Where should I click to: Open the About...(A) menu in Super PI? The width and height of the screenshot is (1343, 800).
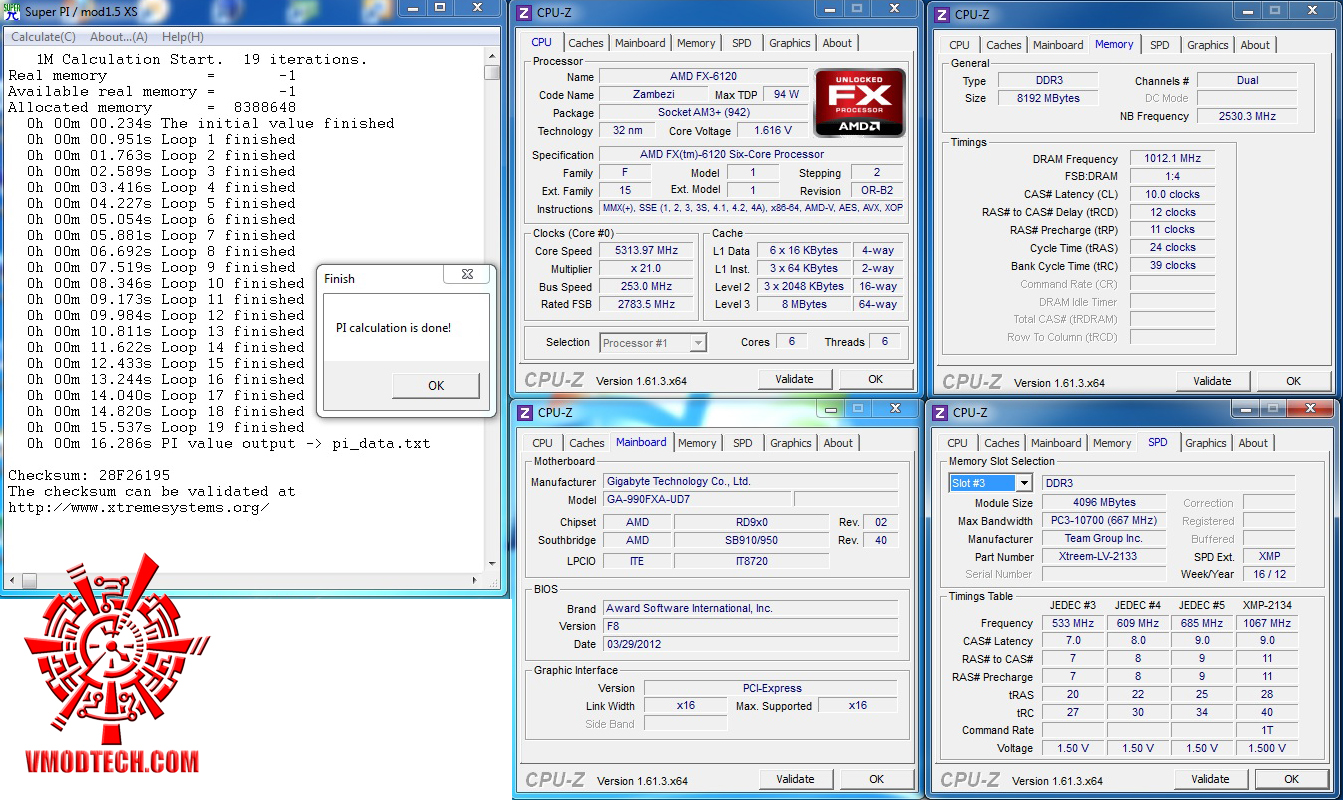point(119,37)
